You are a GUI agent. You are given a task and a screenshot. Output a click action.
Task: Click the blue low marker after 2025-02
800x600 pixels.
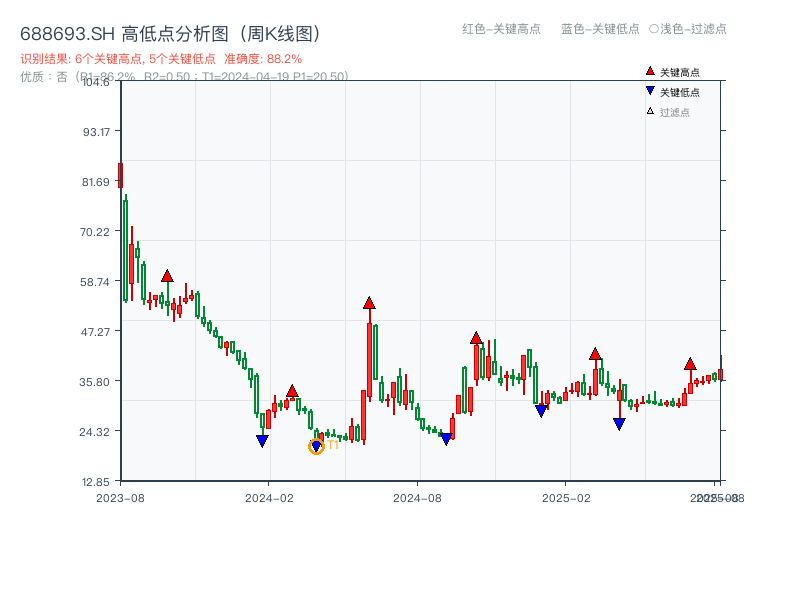click(619, 424)
